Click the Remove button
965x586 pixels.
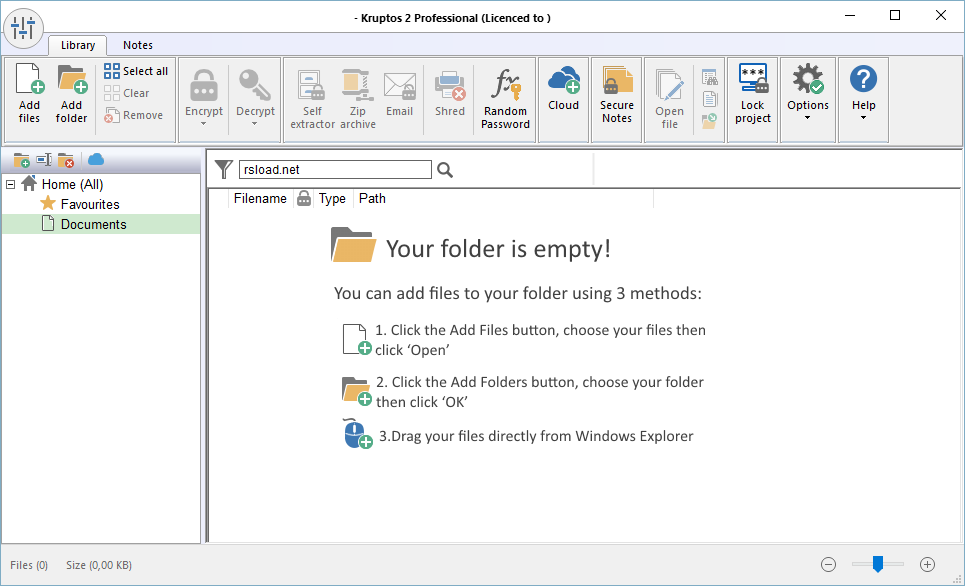(x=134, y=115)
